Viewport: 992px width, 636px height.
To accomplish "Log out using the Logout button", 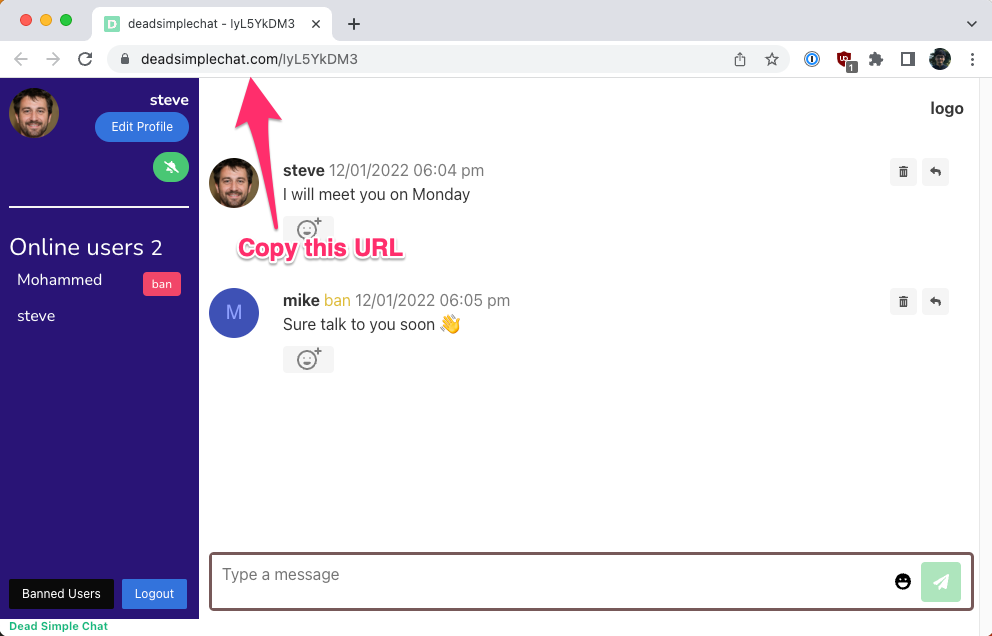I will [x=154, y=594].
